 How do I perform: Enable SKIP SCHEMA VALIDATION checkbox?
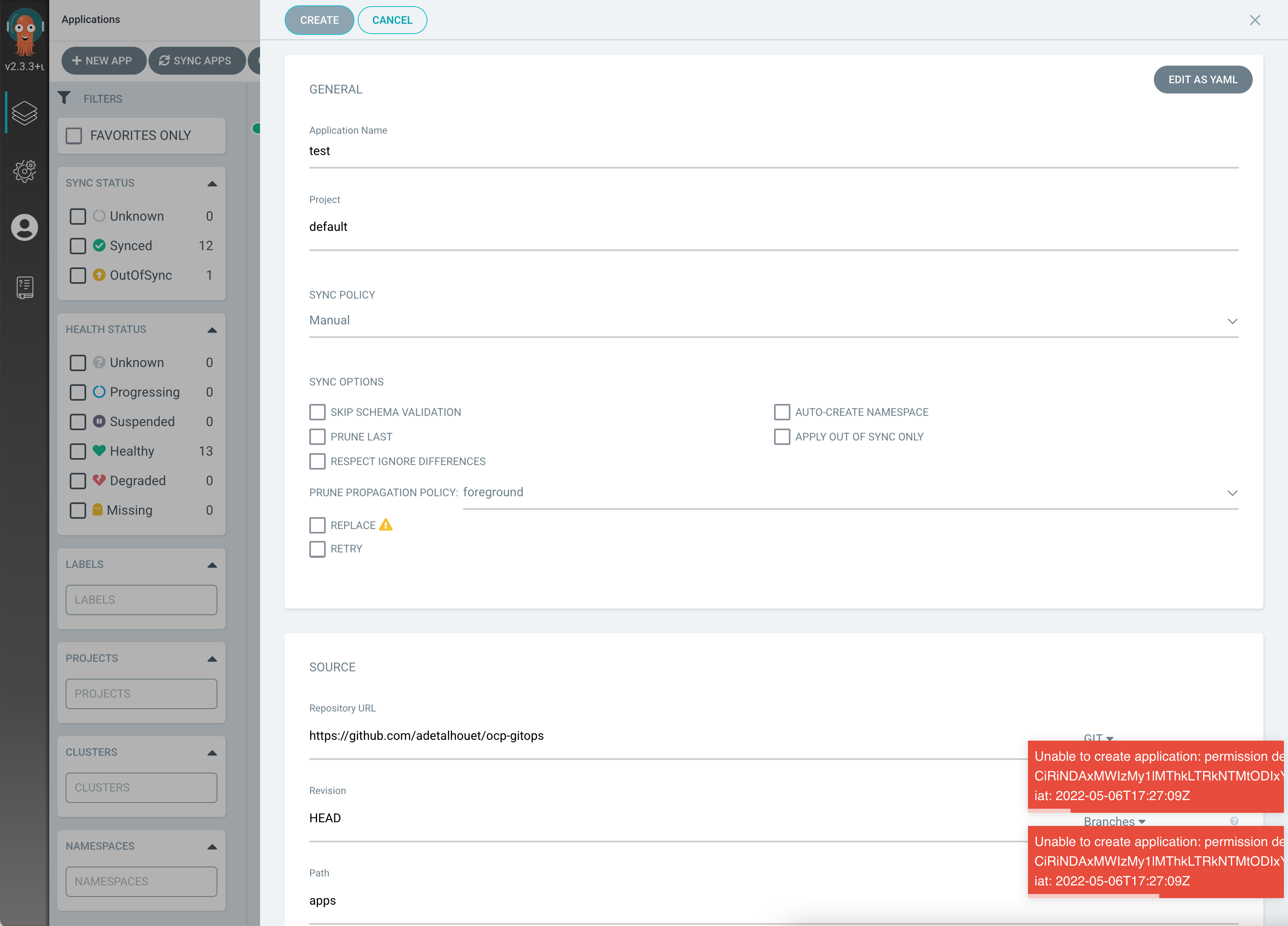tap(317, 412)
